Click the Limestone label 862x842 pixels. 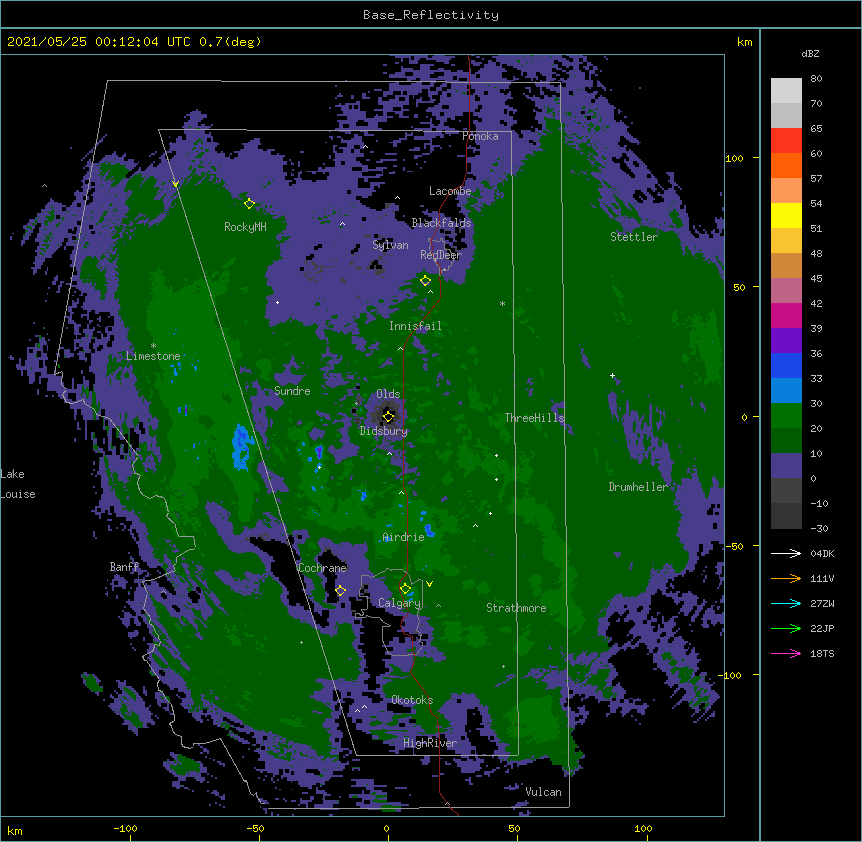(153, 356)
